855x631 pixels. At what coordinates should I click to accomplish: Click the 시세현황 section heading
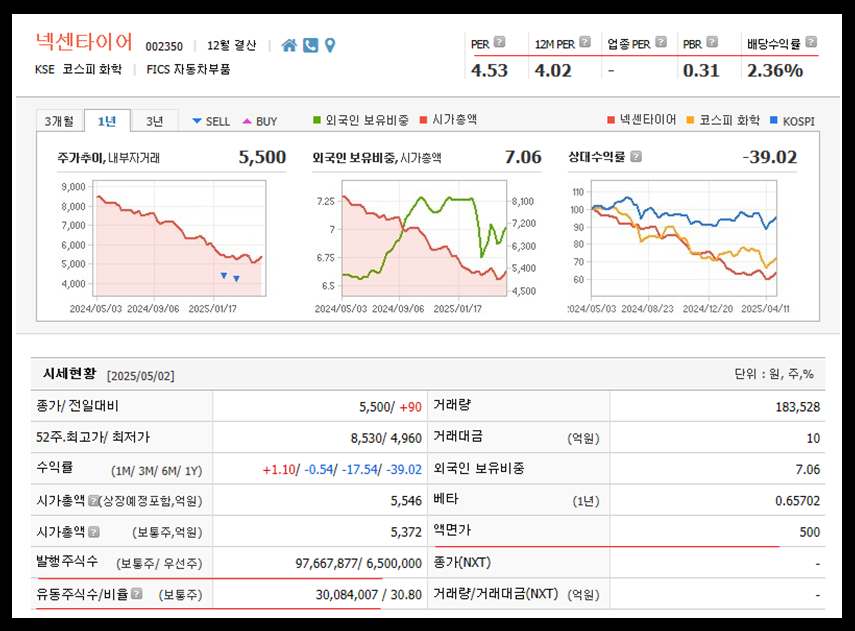click(69, 374)
